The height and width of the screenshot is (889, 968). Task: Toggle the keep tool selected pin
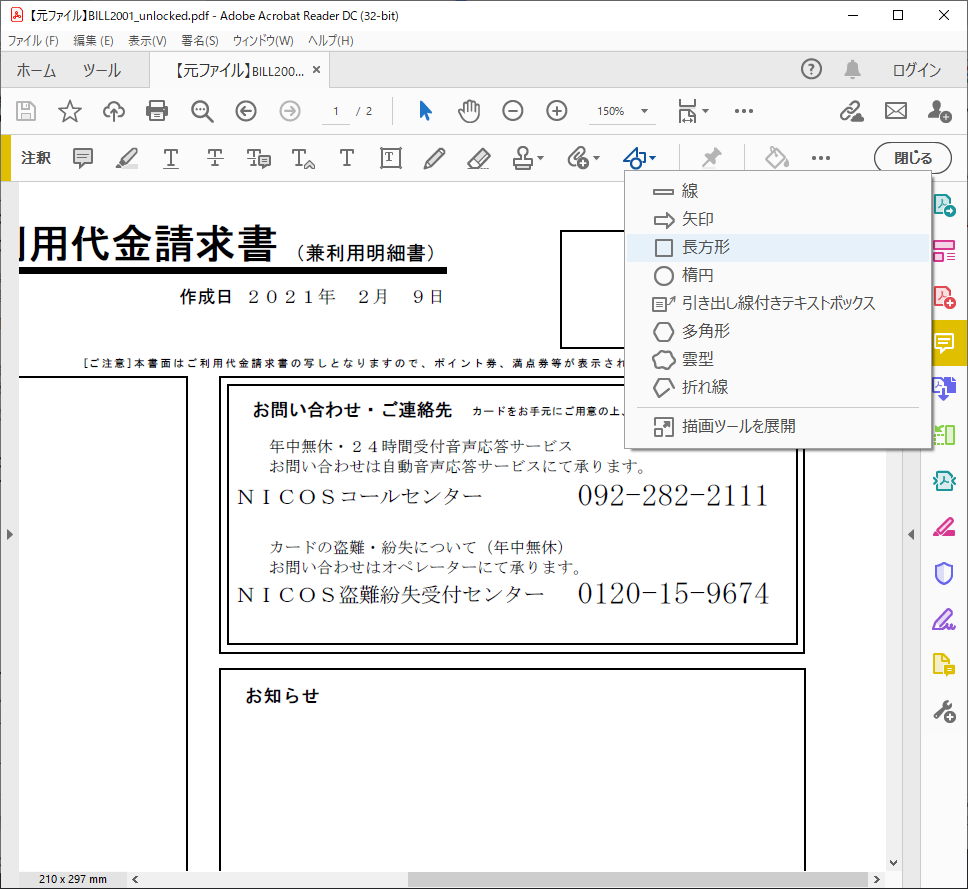pyautogui.click(x=711, y=158)
